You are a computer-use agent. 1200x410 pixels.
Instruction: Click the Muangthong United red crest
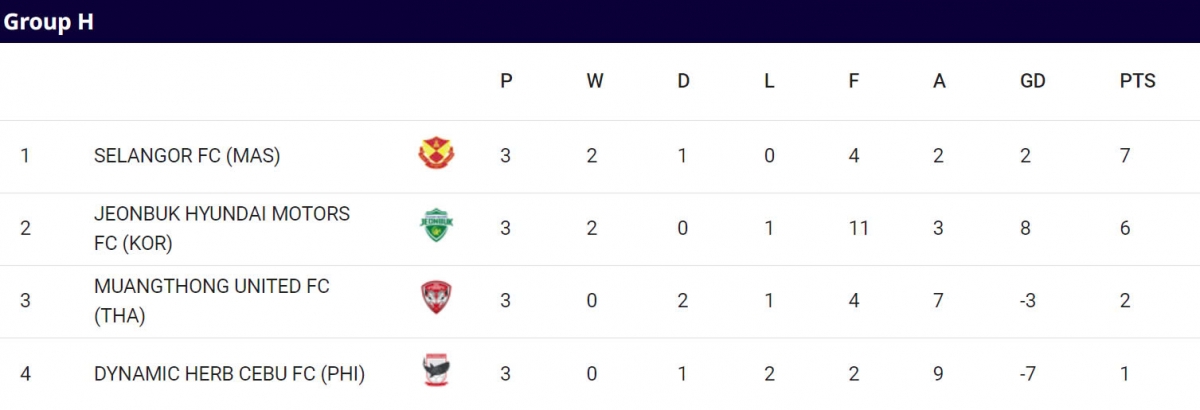436,299
